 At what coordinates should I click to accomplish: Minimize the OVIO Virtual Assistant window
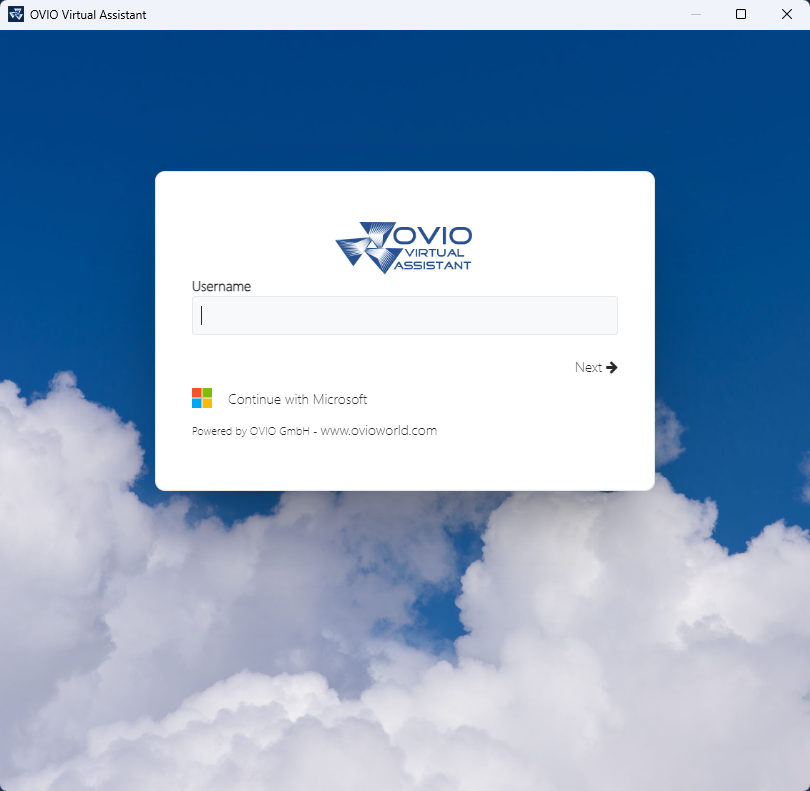[x=696, y=14]
